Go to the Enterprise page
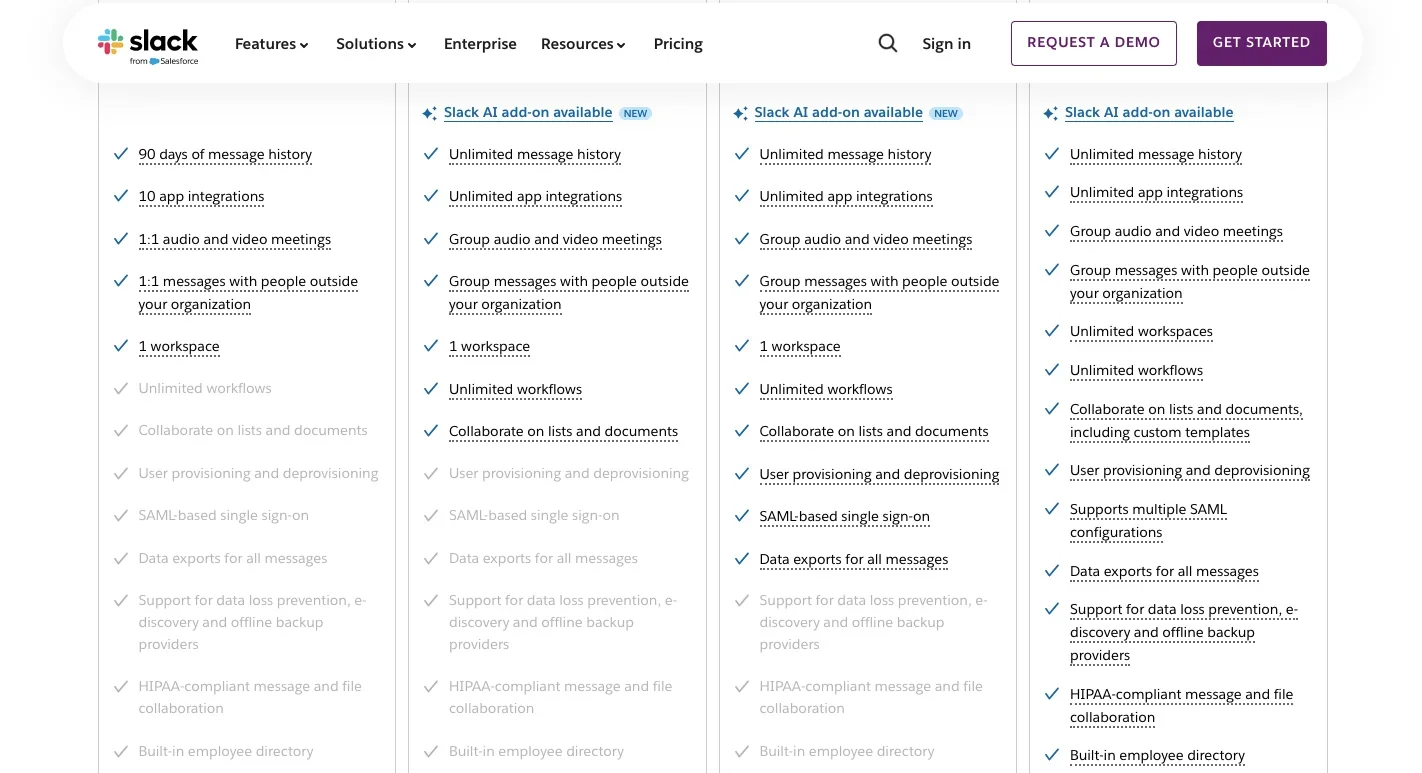Viewport: 1422px width, 773px height. [x=480, y=44]
